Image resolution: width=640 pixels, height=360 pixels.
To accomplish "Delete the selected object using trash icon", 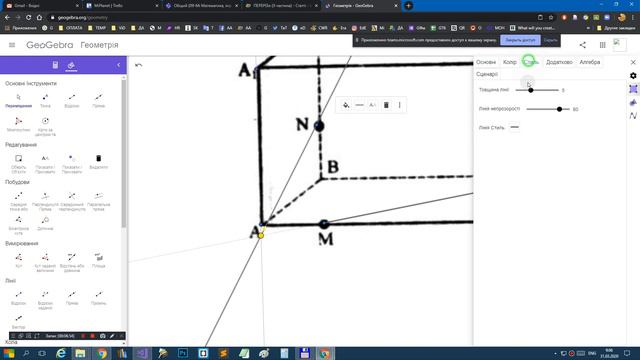I will pyautogui.click(x=386, y=105).
